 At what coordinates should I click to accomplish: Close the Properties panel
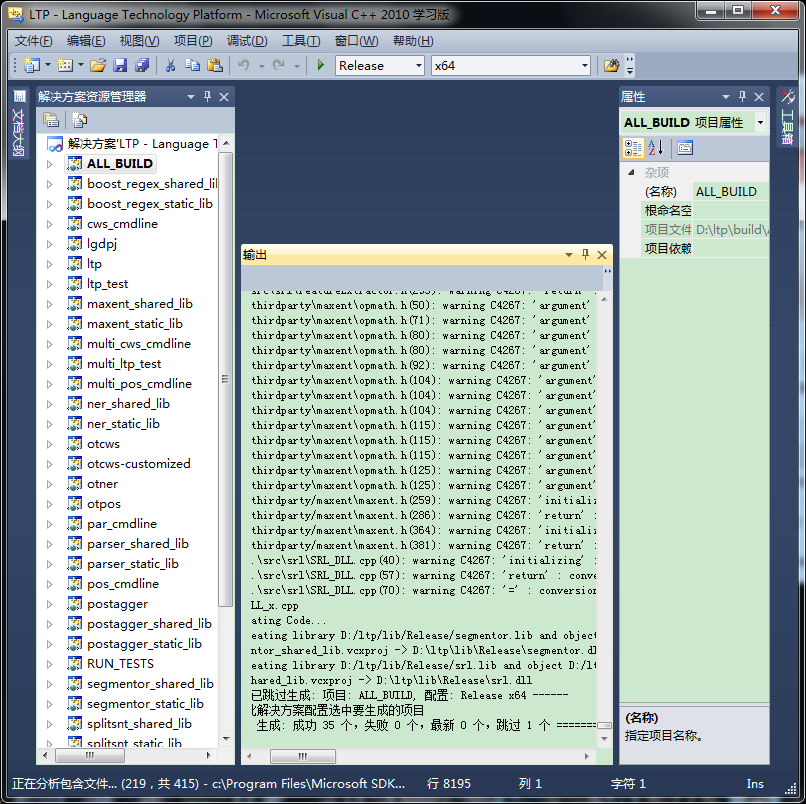tap(759, 97)
